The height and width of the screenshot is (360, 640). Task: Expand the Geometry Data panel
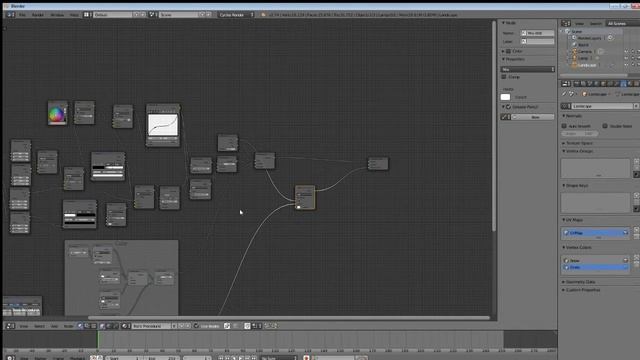[578, 282]
